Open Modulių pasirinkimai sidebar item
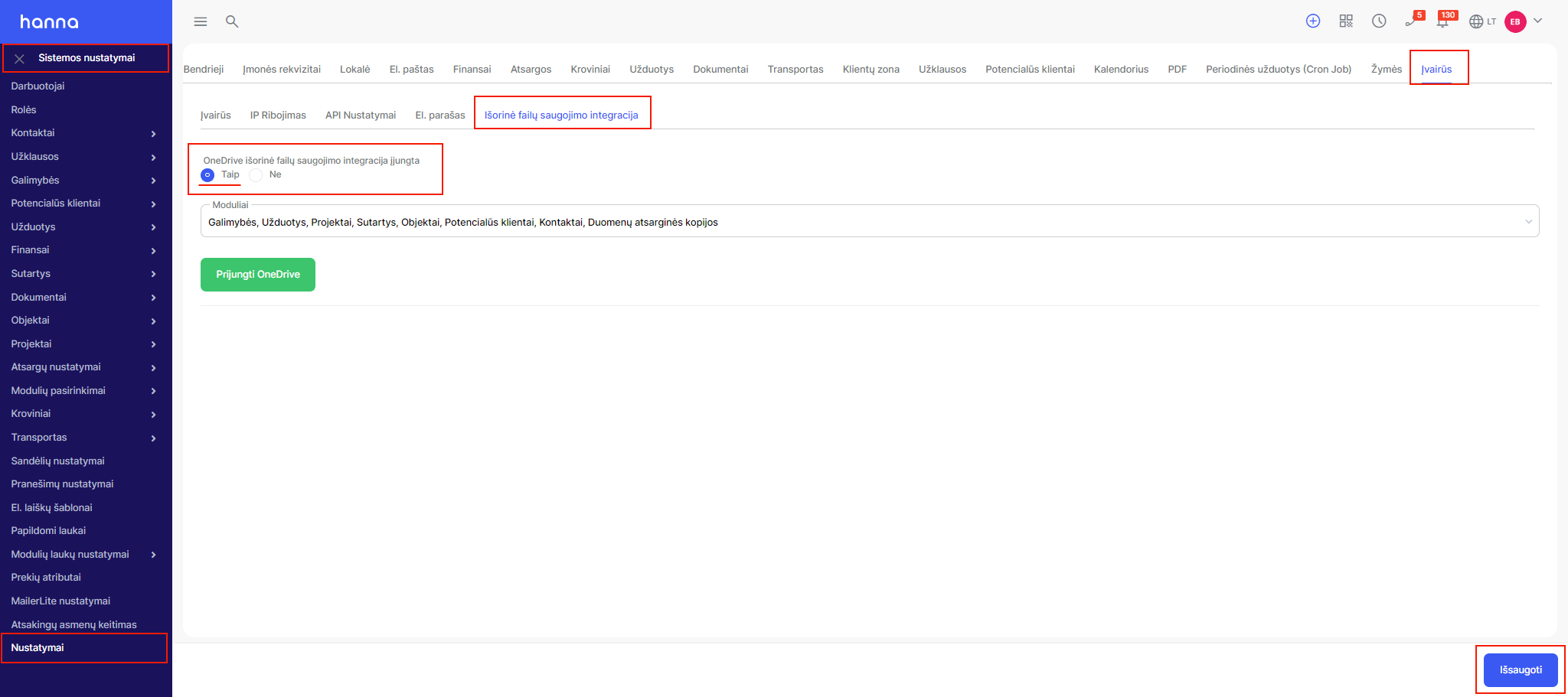 [58, 390]
